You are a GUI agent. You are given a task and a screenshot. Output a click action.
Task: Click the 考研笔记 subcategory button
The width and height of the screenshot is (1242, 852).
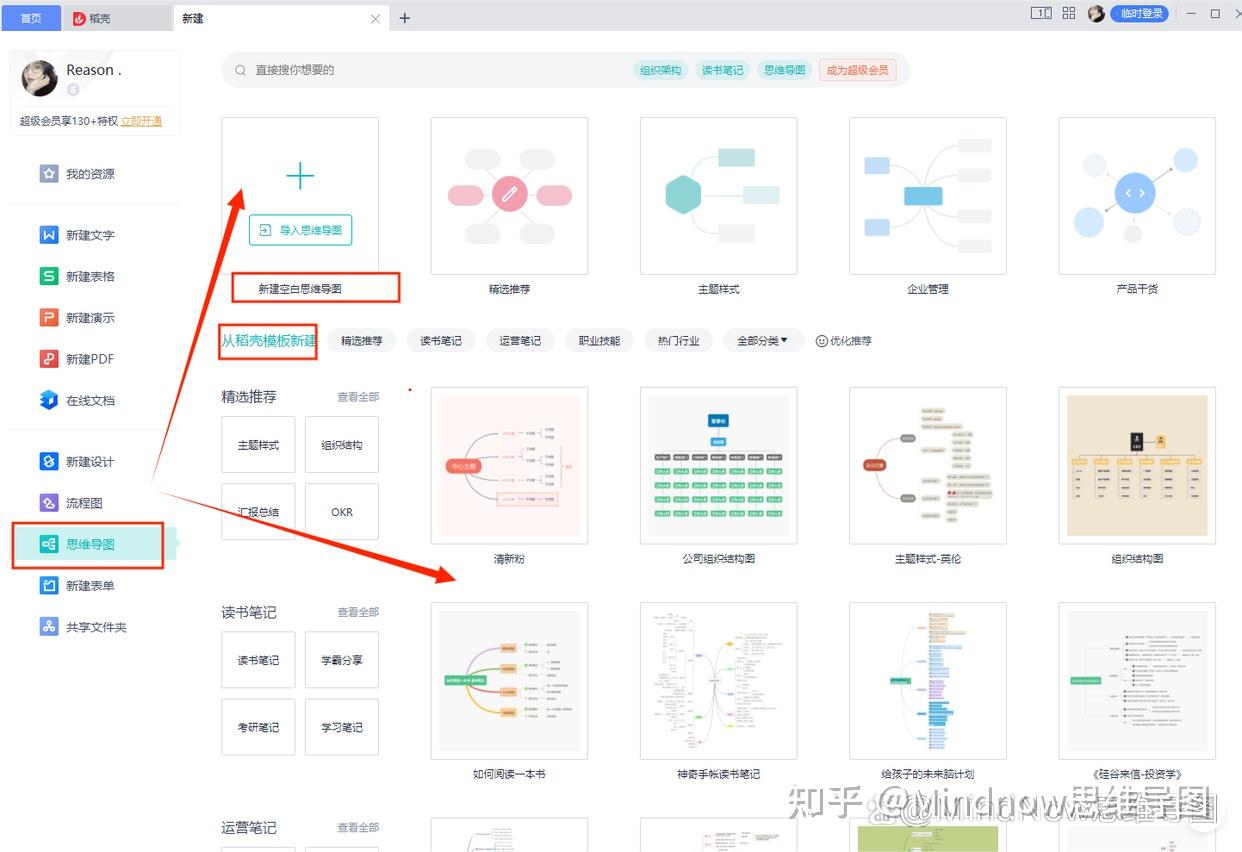coord(258,727)
